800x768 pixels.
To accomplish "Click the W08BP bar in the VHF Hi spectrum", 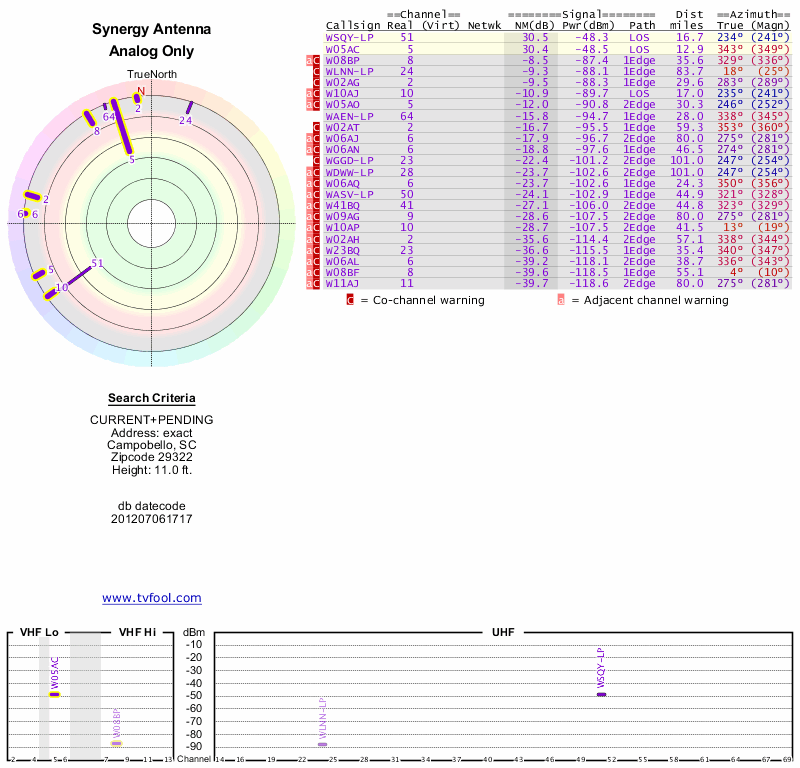I will pos(116,743).
